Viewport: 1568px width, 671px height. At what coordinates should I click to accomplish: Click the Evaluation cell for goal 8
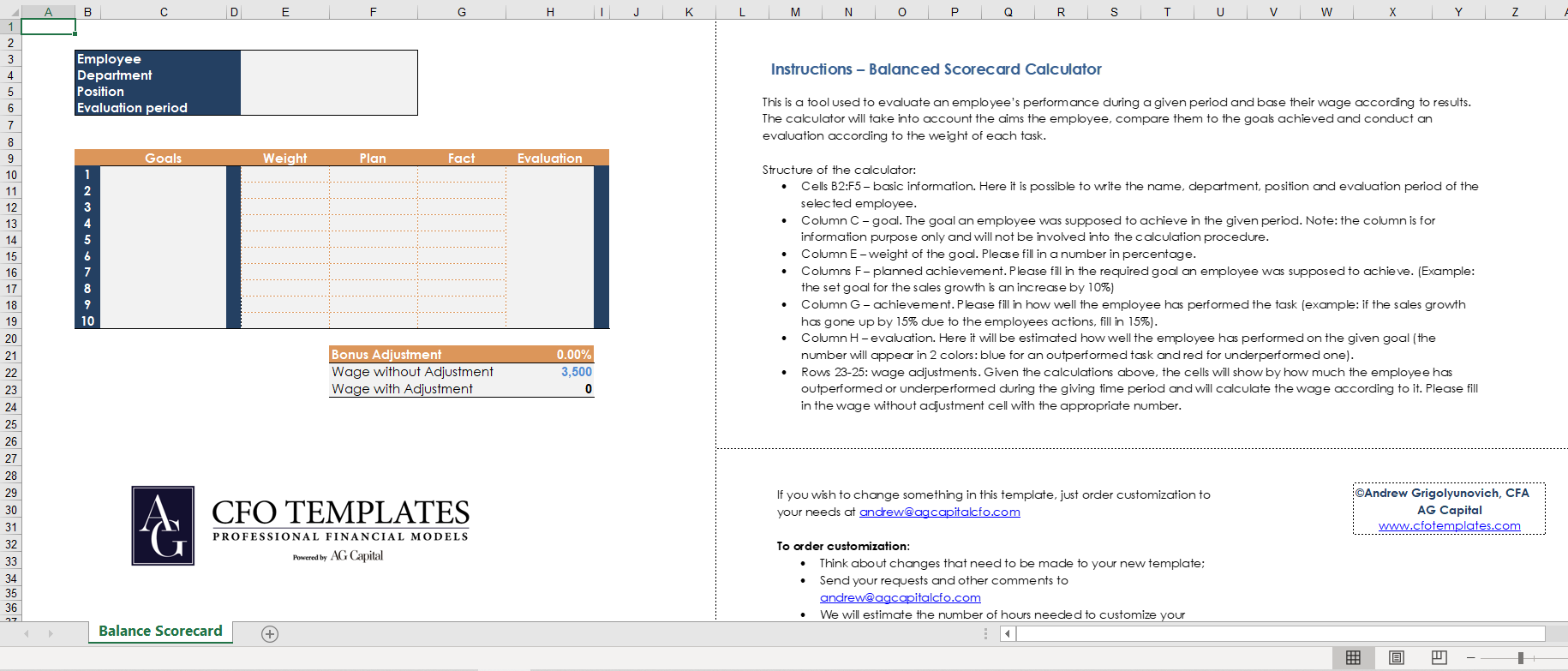550,289
